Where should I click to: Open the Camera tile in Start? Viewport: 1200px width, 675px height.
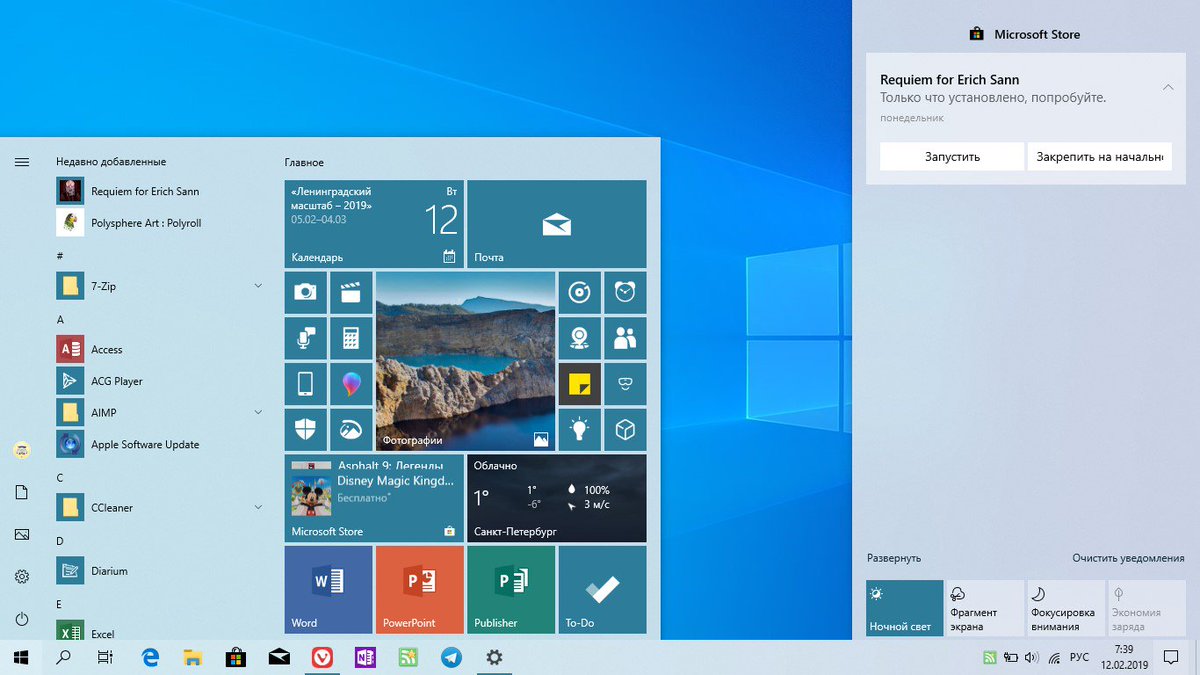[x=305, y=292]
